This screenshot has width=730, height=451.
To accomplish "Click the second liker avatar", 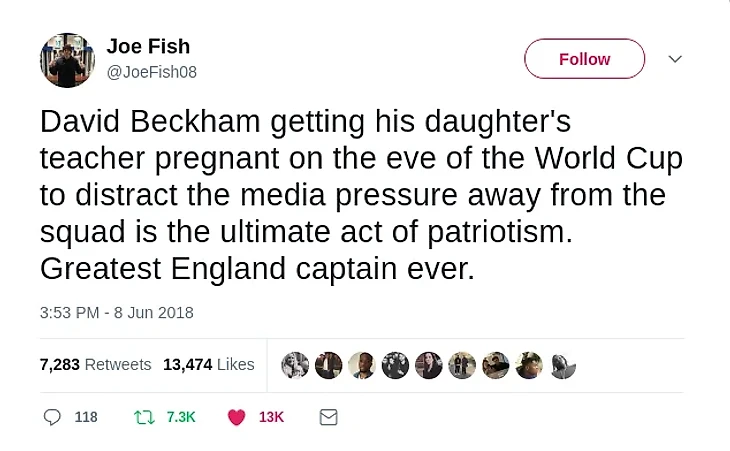I will [328, 365].
